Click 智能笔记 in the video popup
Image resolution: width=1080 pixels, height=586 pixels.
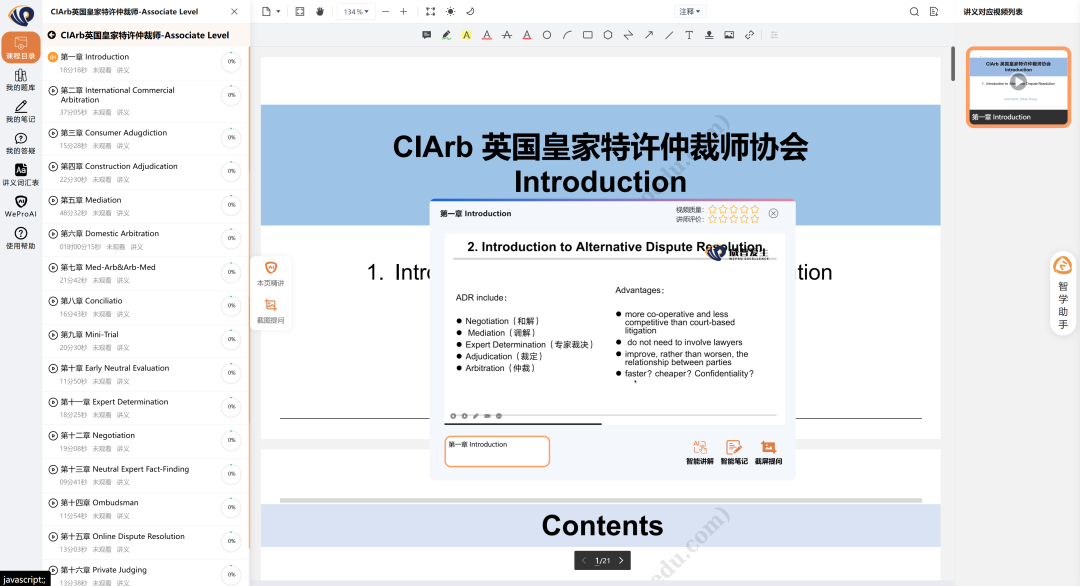733,452
